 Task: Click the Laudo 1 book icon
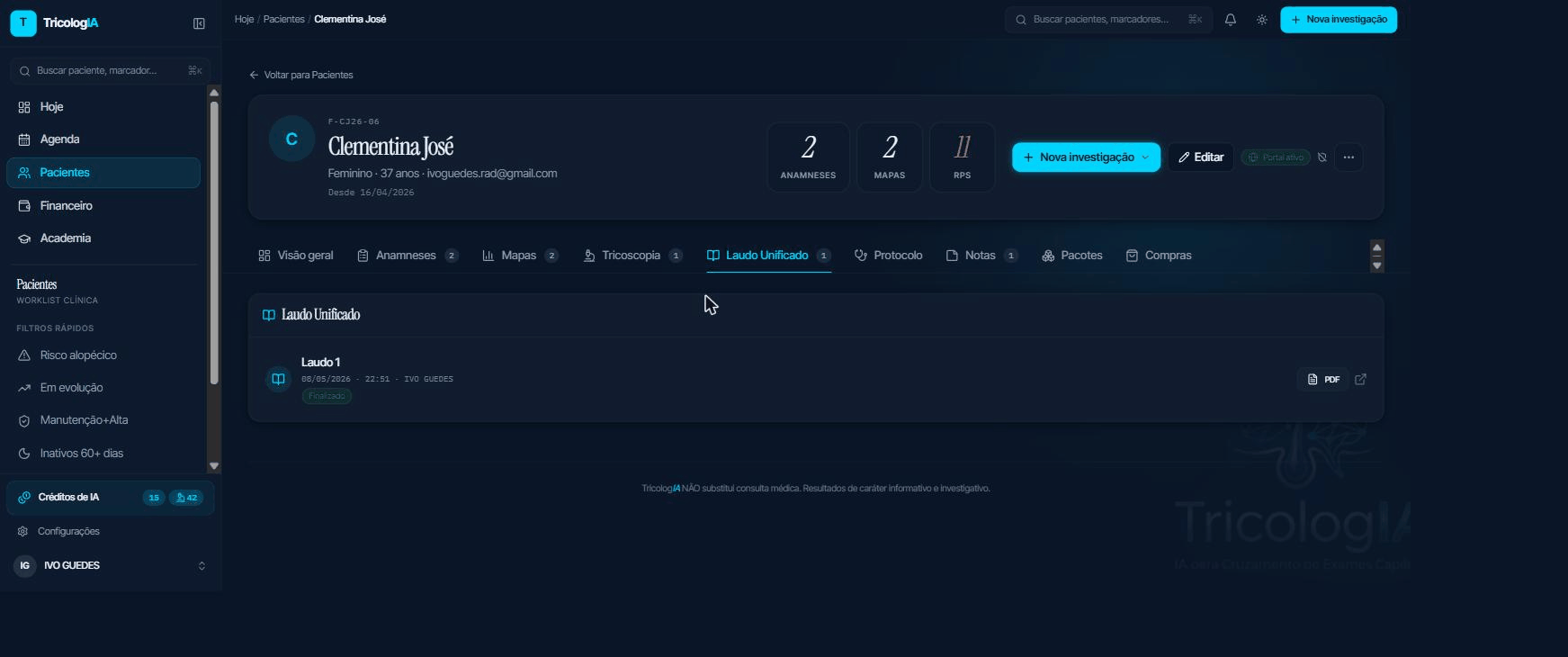(x=279, y=379)
